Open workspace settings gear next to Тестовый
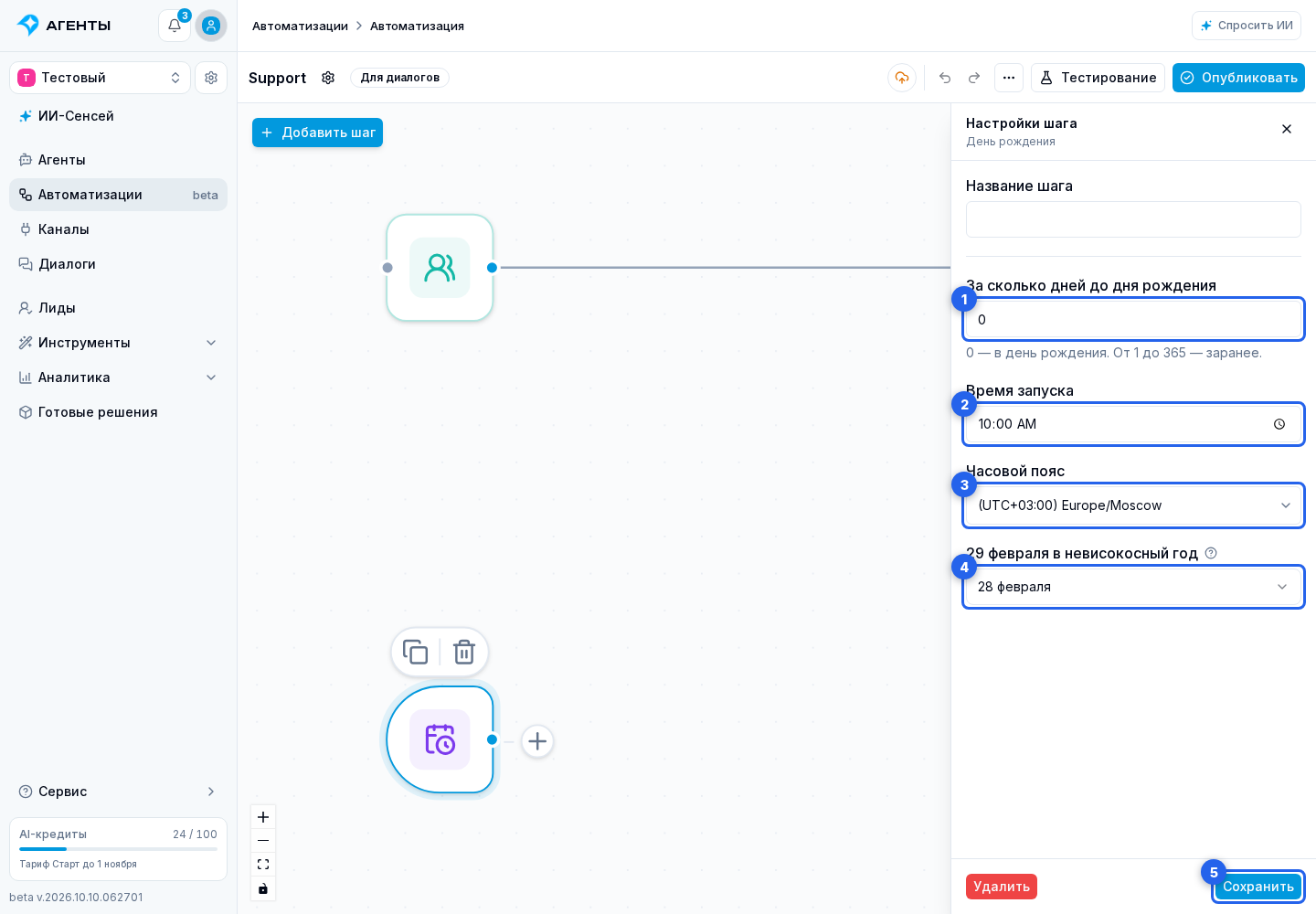The width and height of the screenshot is (1316, 914). 211,78
